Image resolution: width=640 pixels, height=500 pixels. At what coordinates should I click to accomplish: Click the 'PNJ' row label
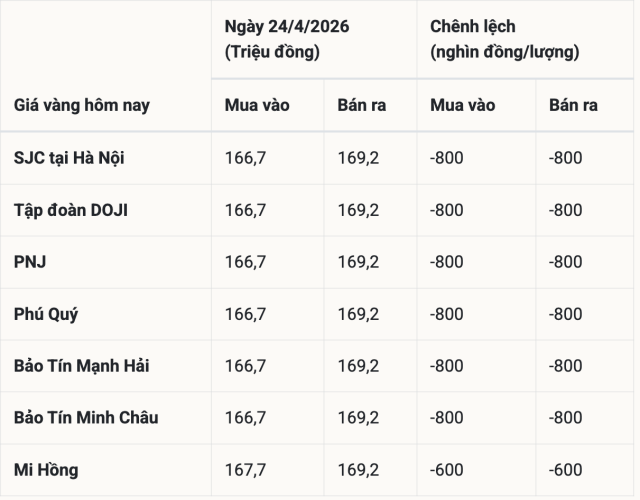click(31, 262)
